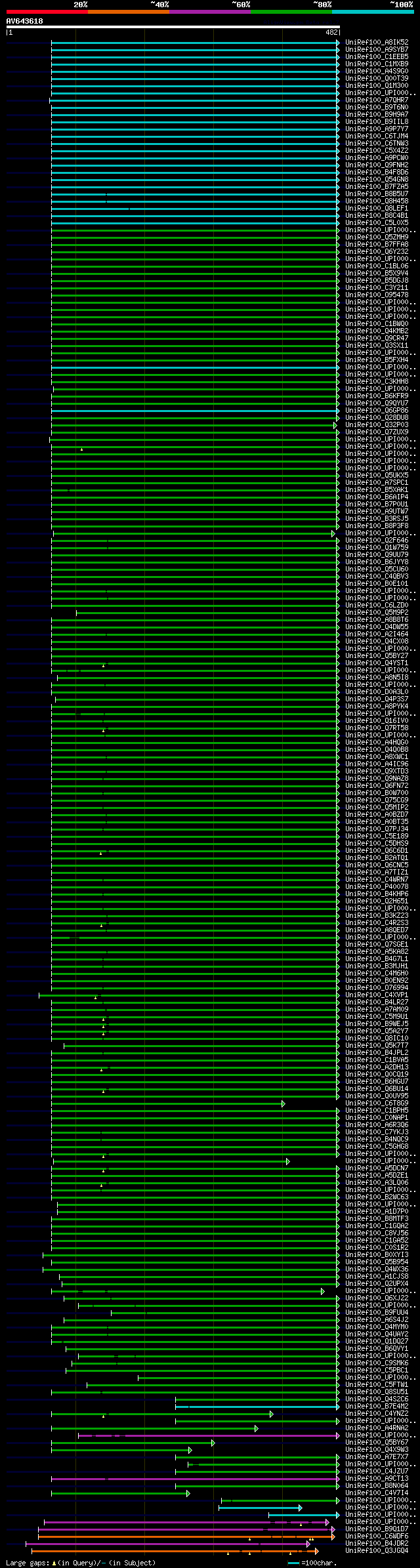Click the purple alignment bar of UniRef100_B4JDR2
Image resolution: width=420 pixels, height=1568 pixels.
tap(167, 1544)
